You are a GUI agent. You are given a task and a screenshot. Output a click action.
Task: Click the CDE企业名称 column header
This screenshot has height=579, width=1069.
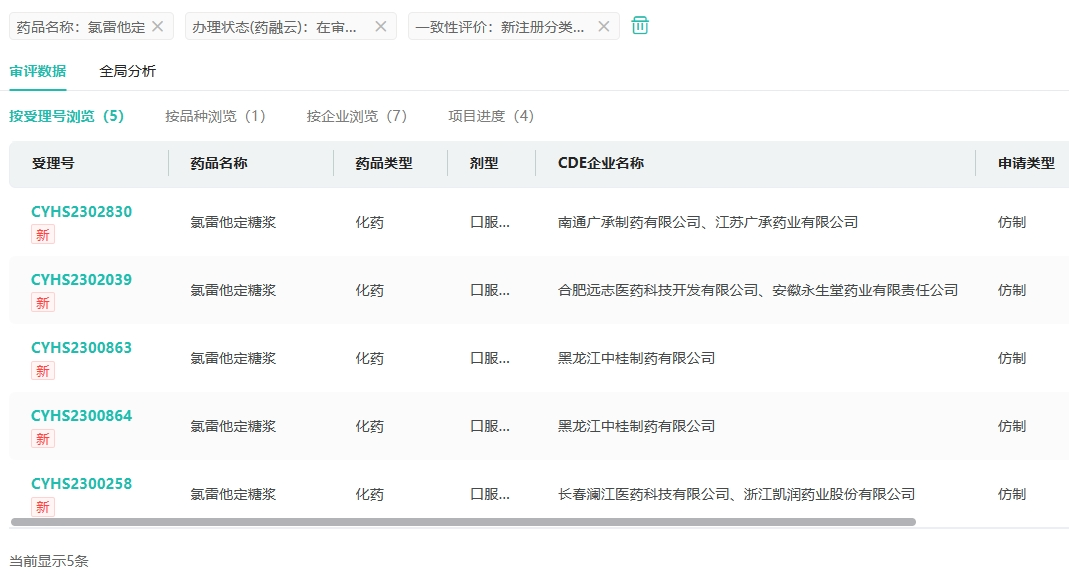coord(600,163)
